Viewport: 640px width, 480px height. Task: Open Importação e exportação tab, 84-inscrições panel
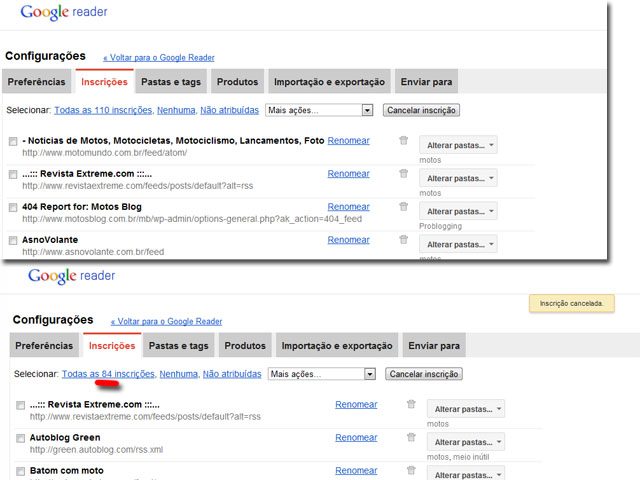[x=337, y=345]
